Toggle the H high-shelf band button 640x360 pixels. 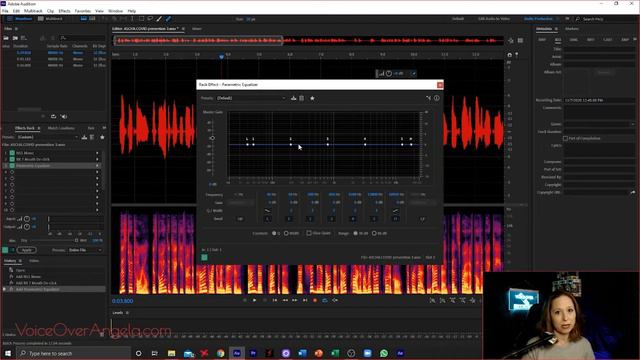coord(396,219)
